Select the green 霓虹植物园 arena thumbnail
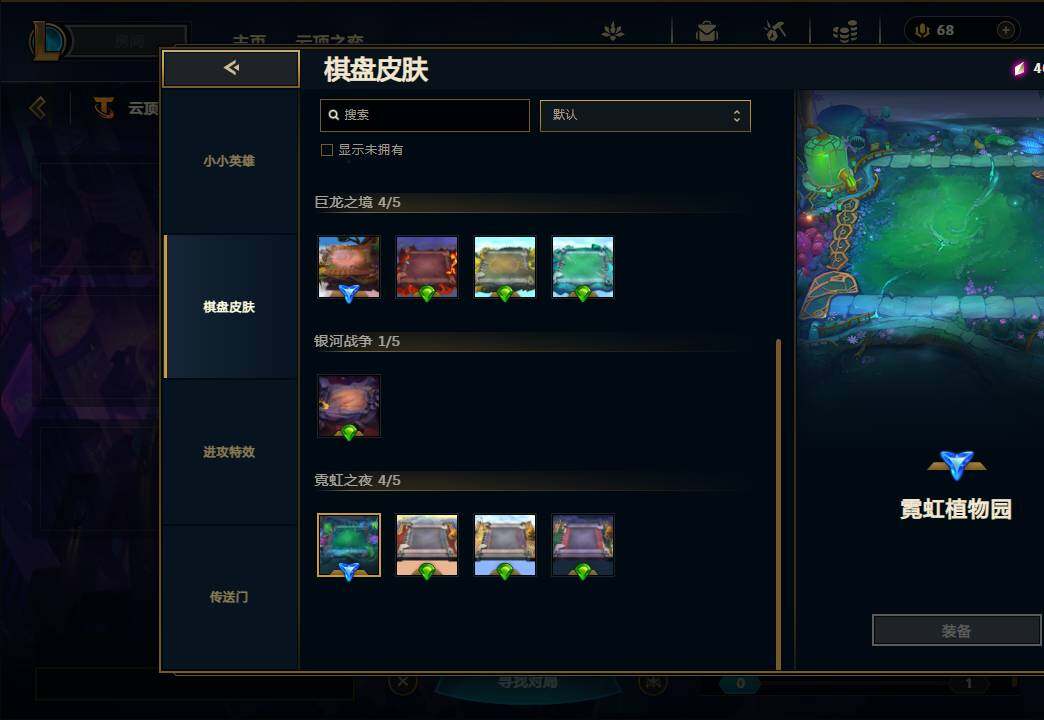The width and height of the screenshot is (1044, 720). (349, 545)
